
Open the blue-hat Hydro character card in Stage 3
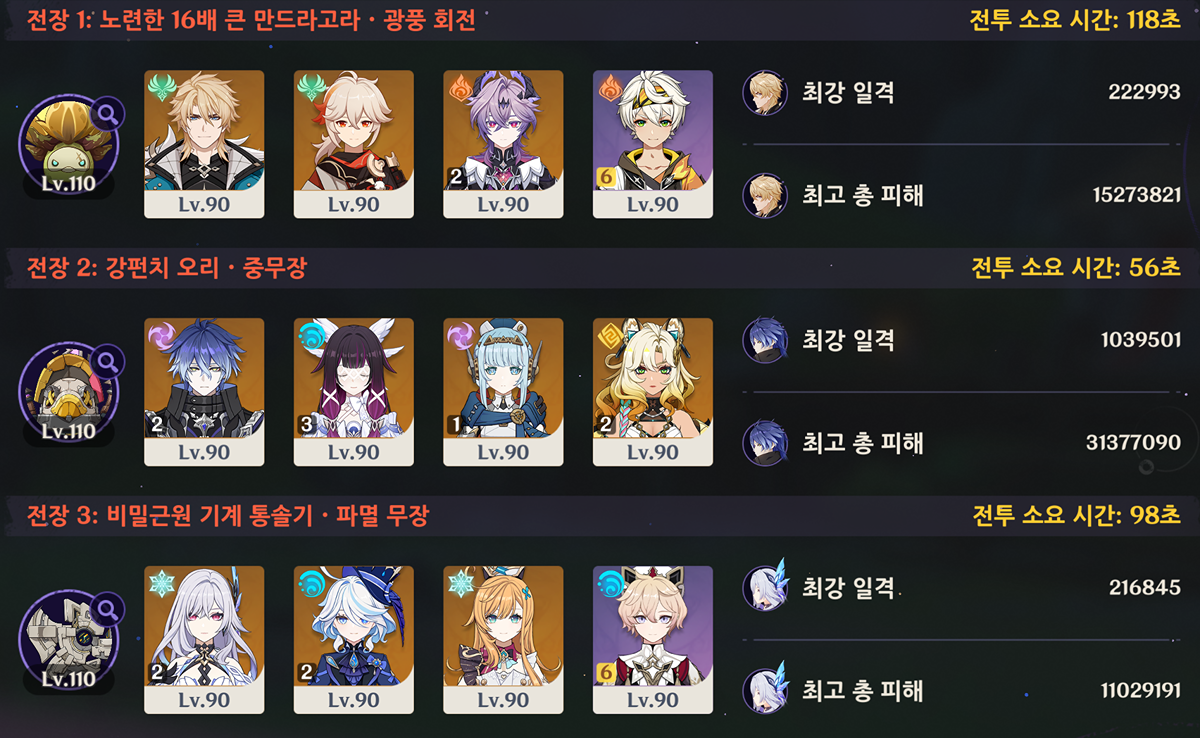point(354,640)
